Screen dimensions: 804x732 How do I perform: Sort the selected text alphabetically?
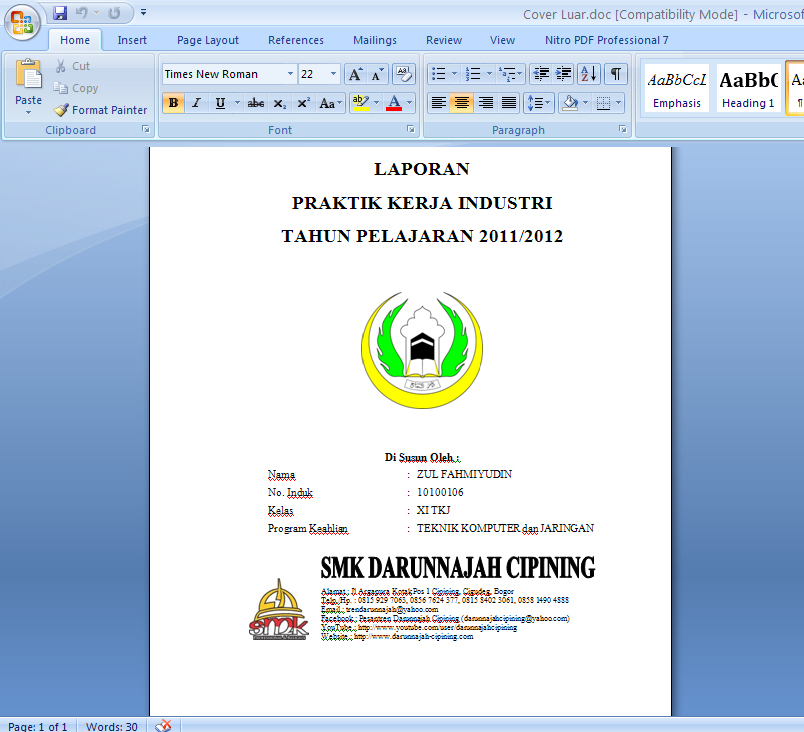589,74
